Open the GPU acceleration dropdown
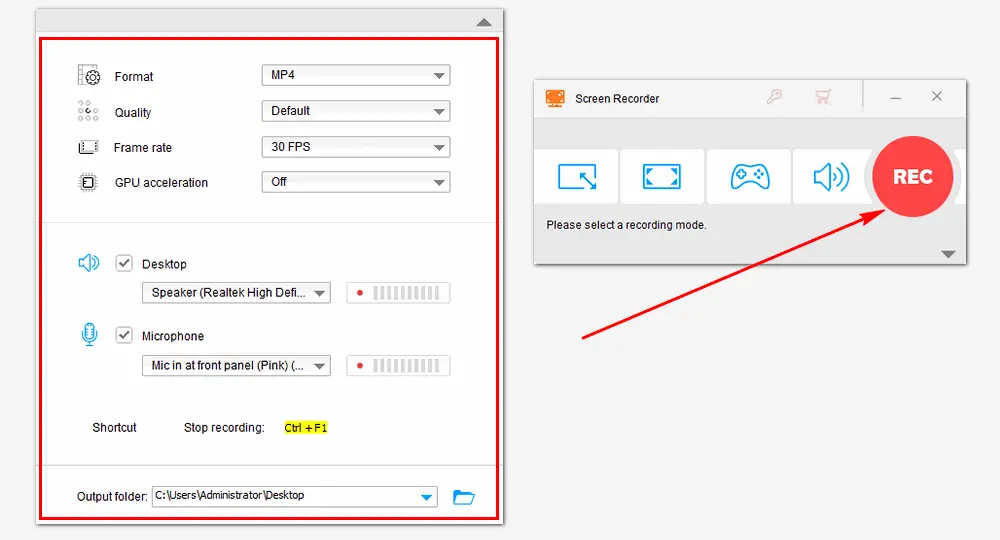The height and width of the screenshot is (540, 1000). tap(356, 182)
